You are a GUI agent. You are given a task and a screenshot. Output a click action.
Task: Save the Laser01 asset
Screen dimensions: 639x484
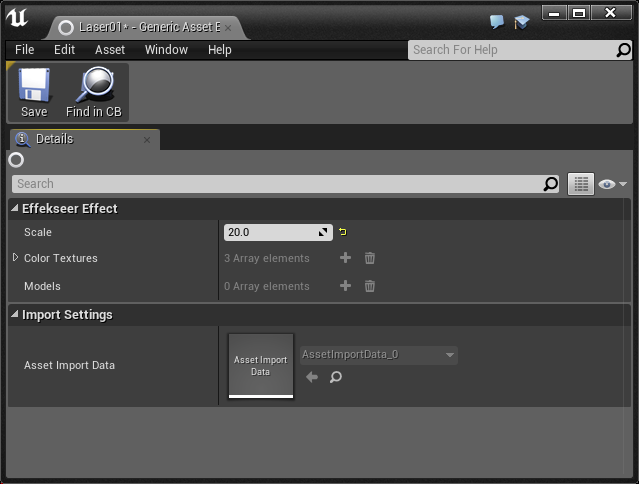click(x=34, y=92)
